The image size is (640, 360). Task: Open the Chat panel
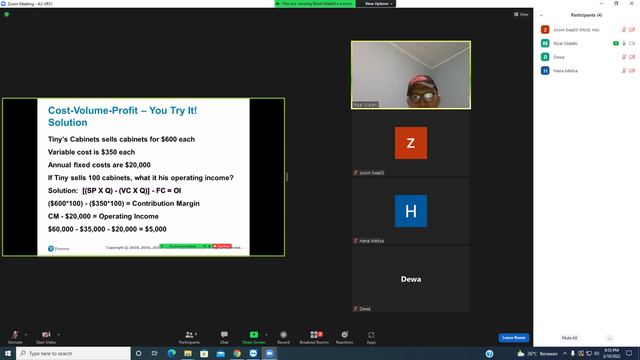pyautogui.click(x=224, y=337)
